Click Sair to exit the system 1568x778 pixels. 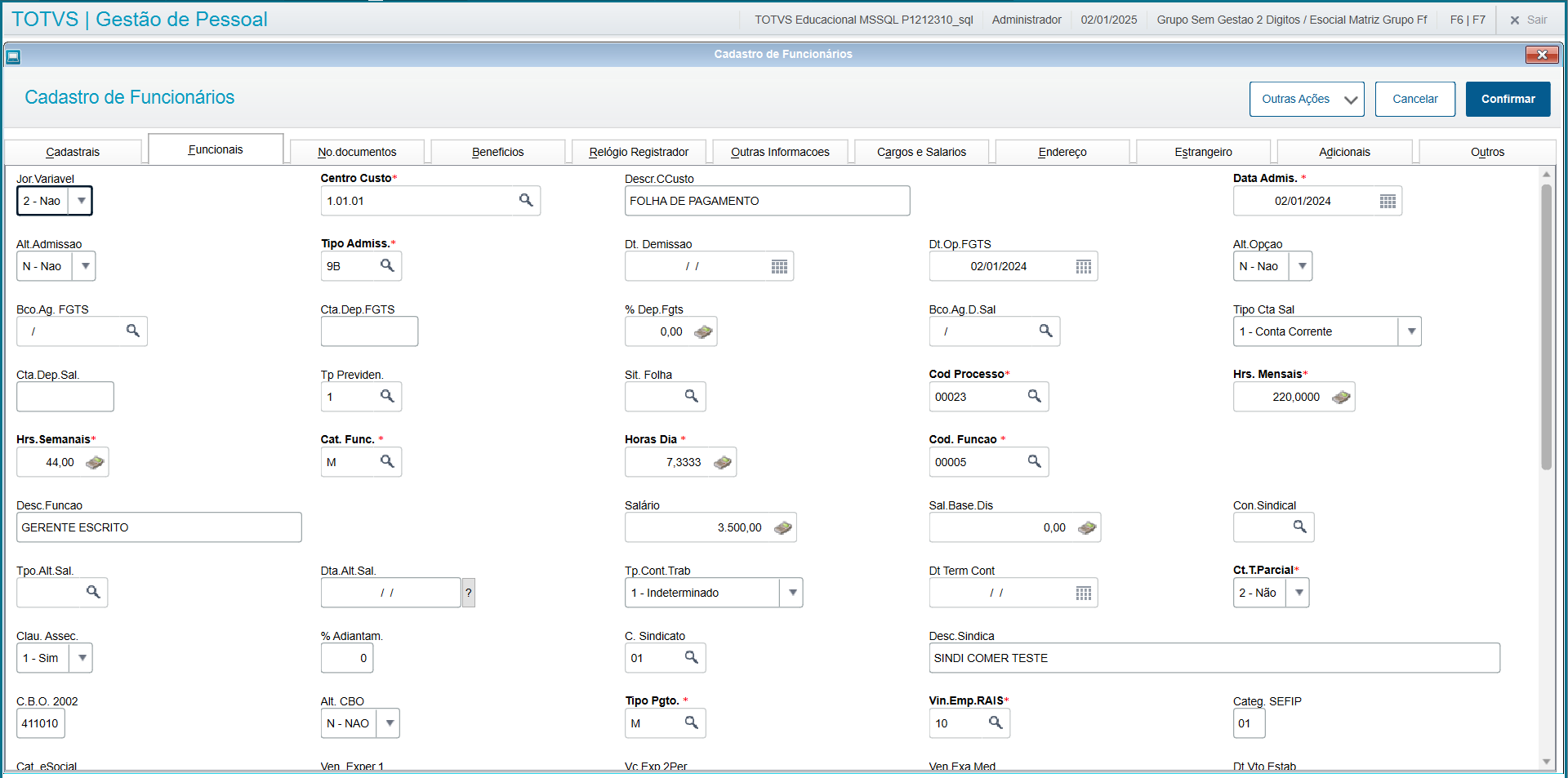pyautogui.click(x=1528, y=20)
